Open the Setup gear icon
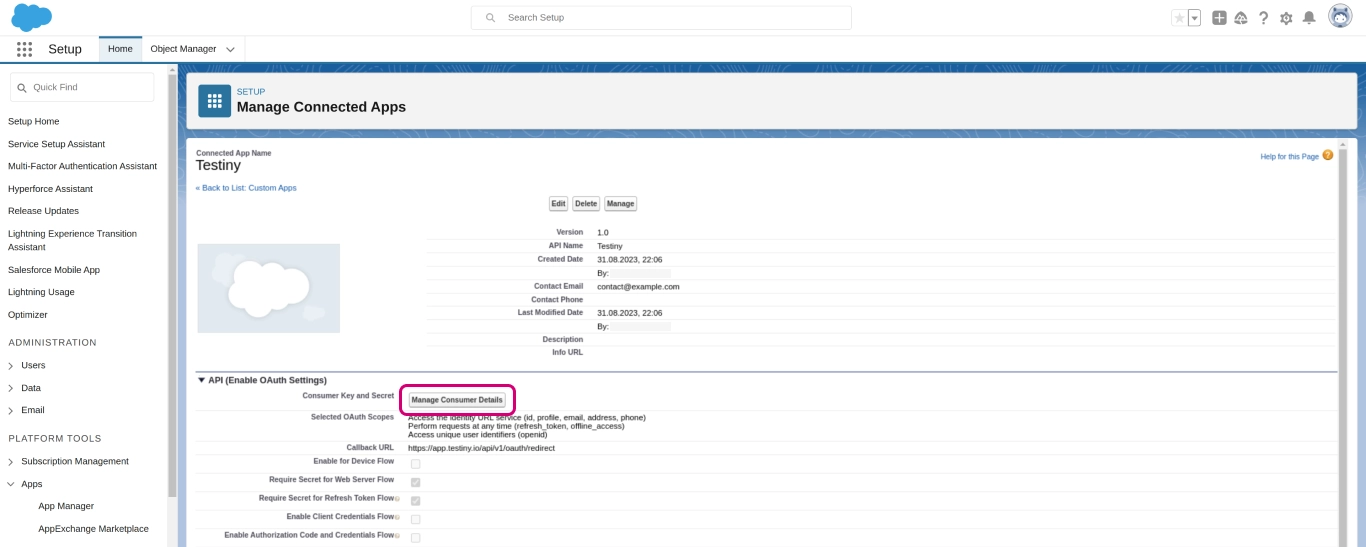Image resolution: width=1366 pixels, height=547 pixels. 1286,18
